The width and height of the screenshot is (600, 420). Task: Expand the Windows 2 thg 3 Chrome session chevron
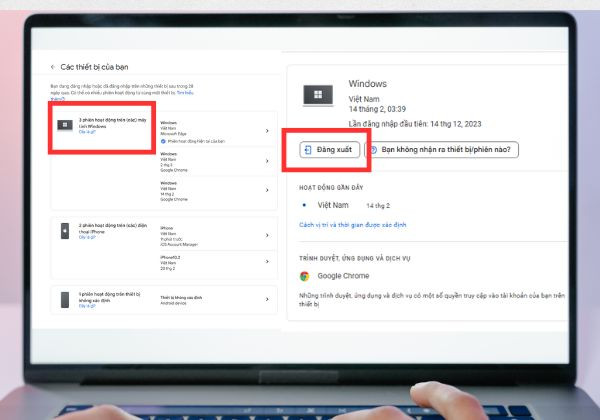pyautogui.click(x=267, y=161)
